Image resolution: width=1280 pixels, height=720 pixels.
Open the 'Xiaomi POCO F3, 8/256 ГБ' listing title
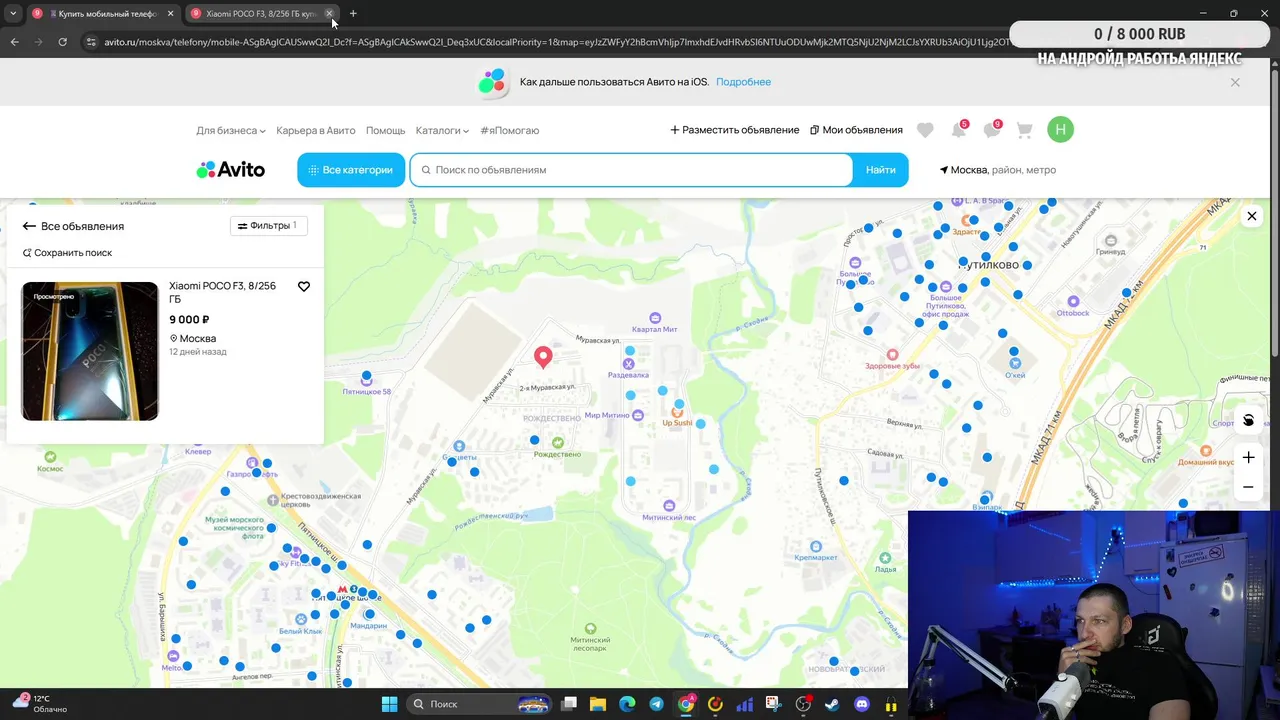coord(222,292)
